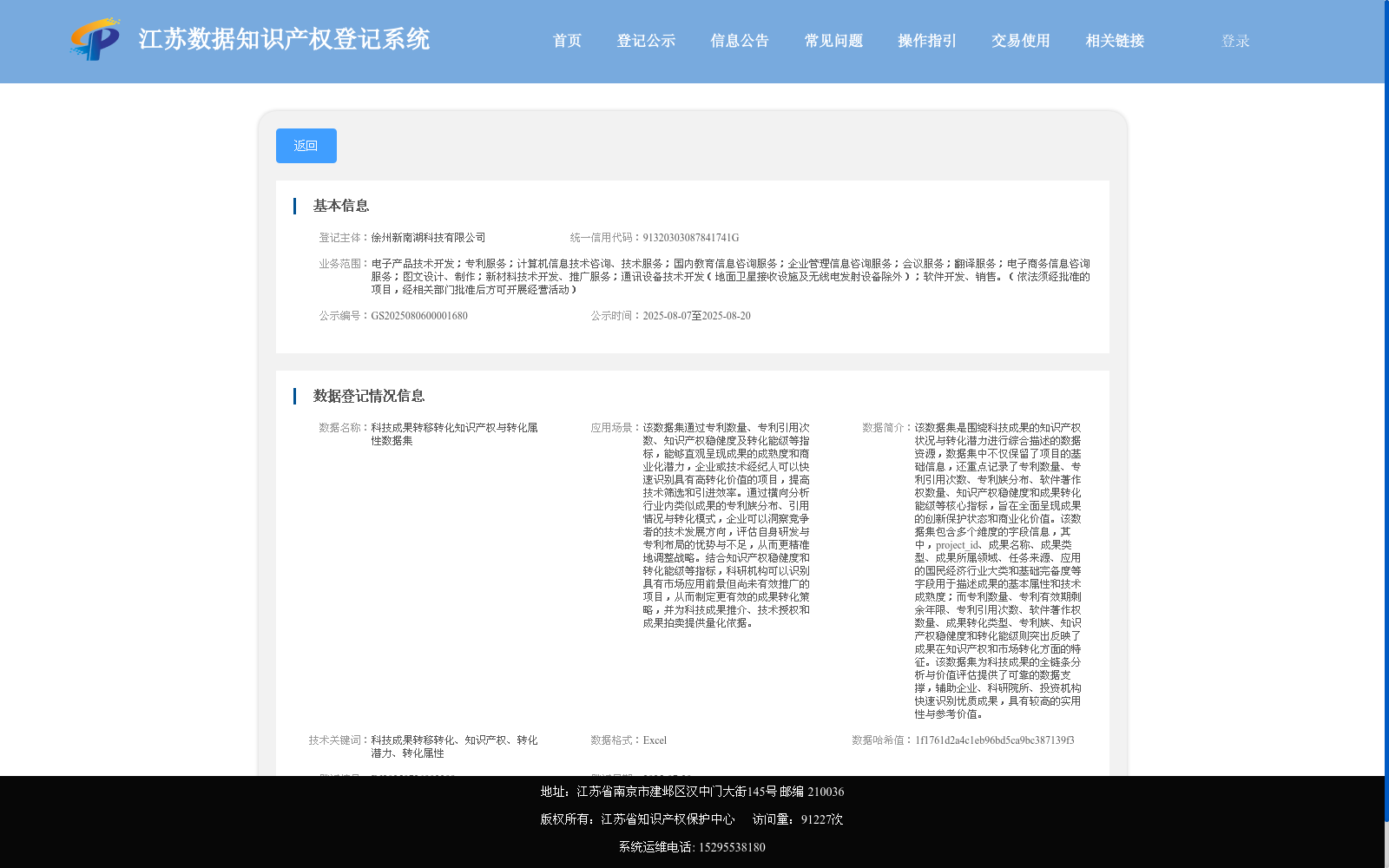Click the 基本信息 section heading
This screenshot has width=1389, height=868.
(x=341, y=206)
